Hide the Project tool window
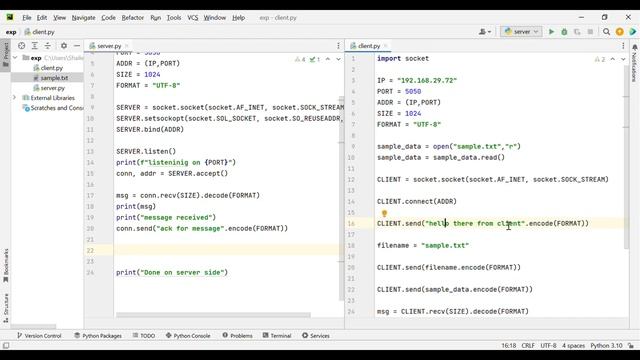Image resolution: width=640 pixels, height=360 pixels. [x=77, y=46]
